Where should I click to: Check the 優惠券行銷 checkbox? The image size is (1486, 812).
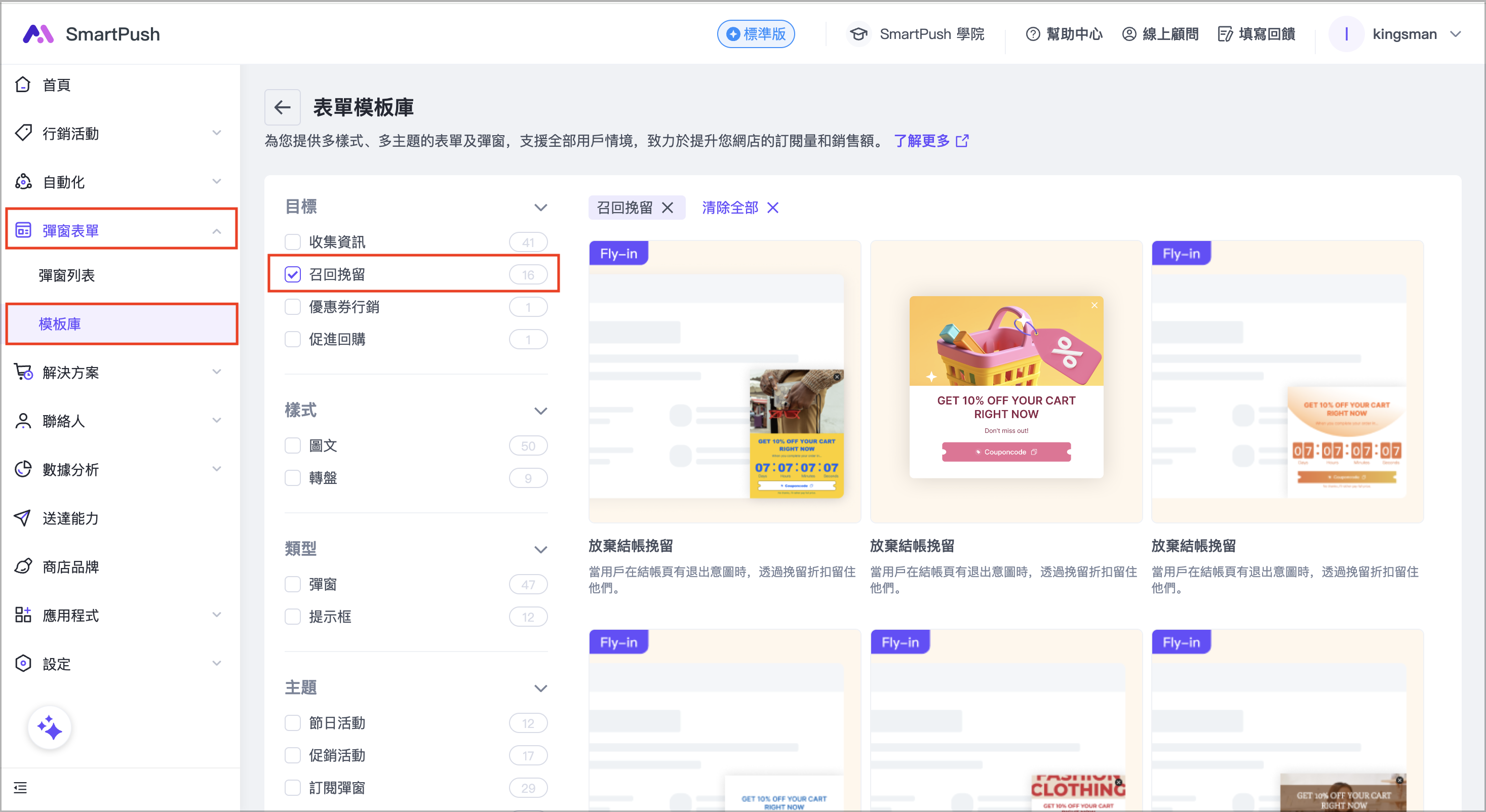coord(293,307)
